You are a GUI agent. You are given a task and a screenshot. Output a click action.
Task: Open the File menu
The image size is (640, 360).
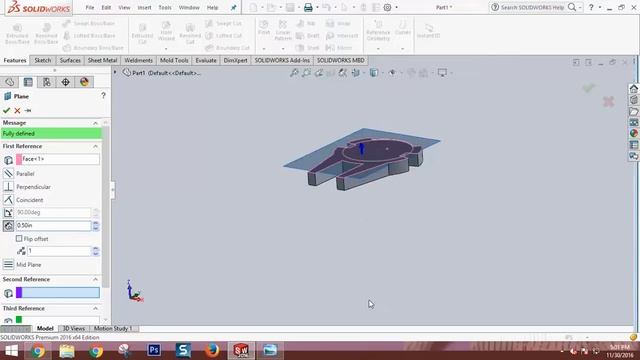point(90,7)
